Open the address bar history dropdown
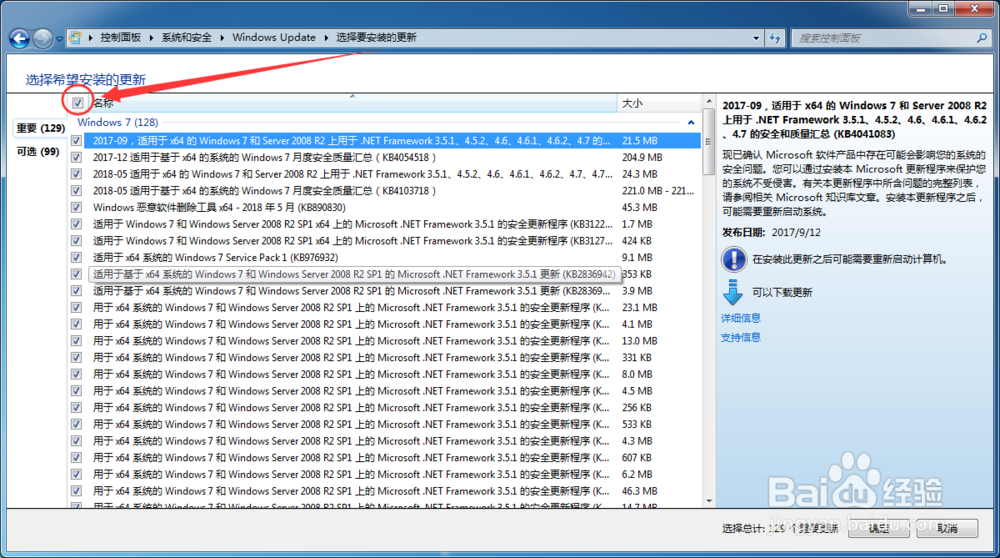Screen dimensions: 1000x558 click(x=756, y=38)
